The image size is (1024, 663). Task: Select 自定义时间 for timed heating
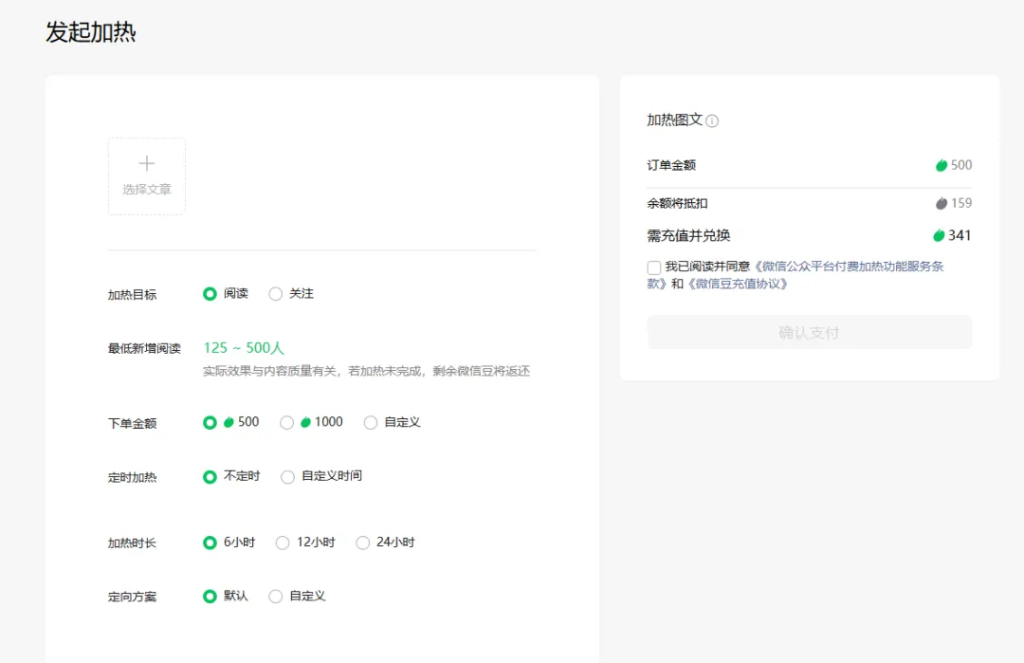coord(287,476)
